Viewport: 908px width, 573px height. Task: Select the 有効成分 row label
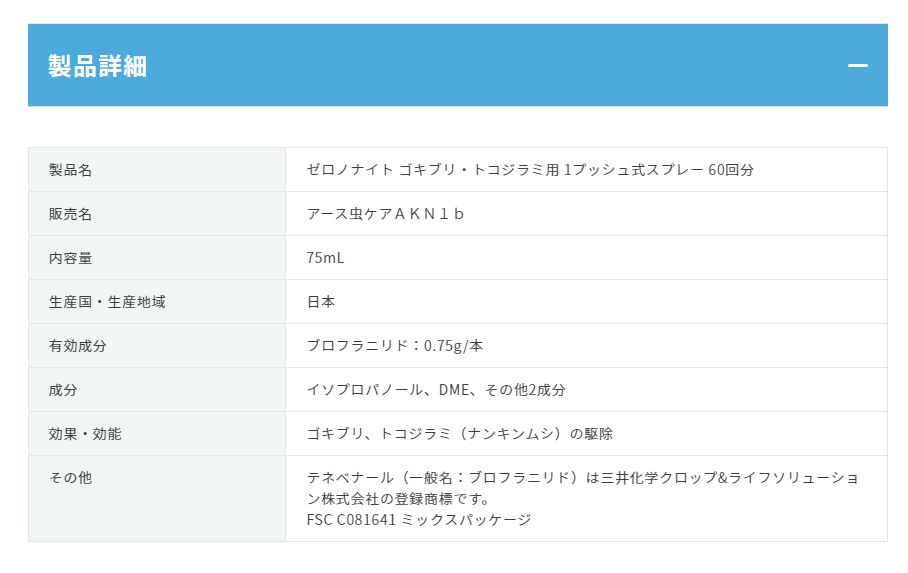point(78,346)
